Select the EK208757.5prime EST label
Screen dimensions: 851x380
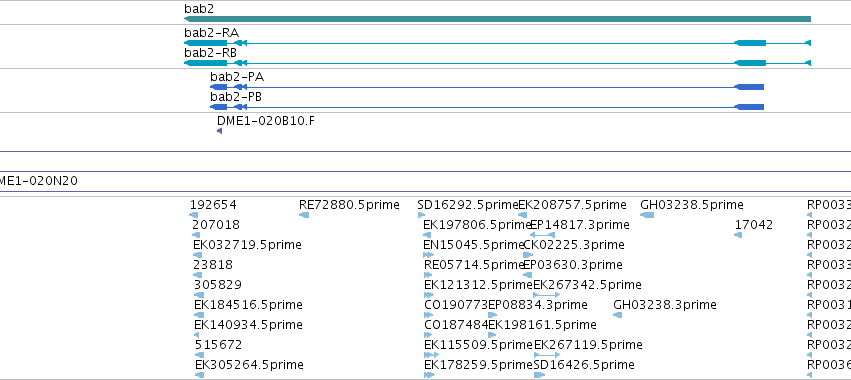tap(573, 205)
